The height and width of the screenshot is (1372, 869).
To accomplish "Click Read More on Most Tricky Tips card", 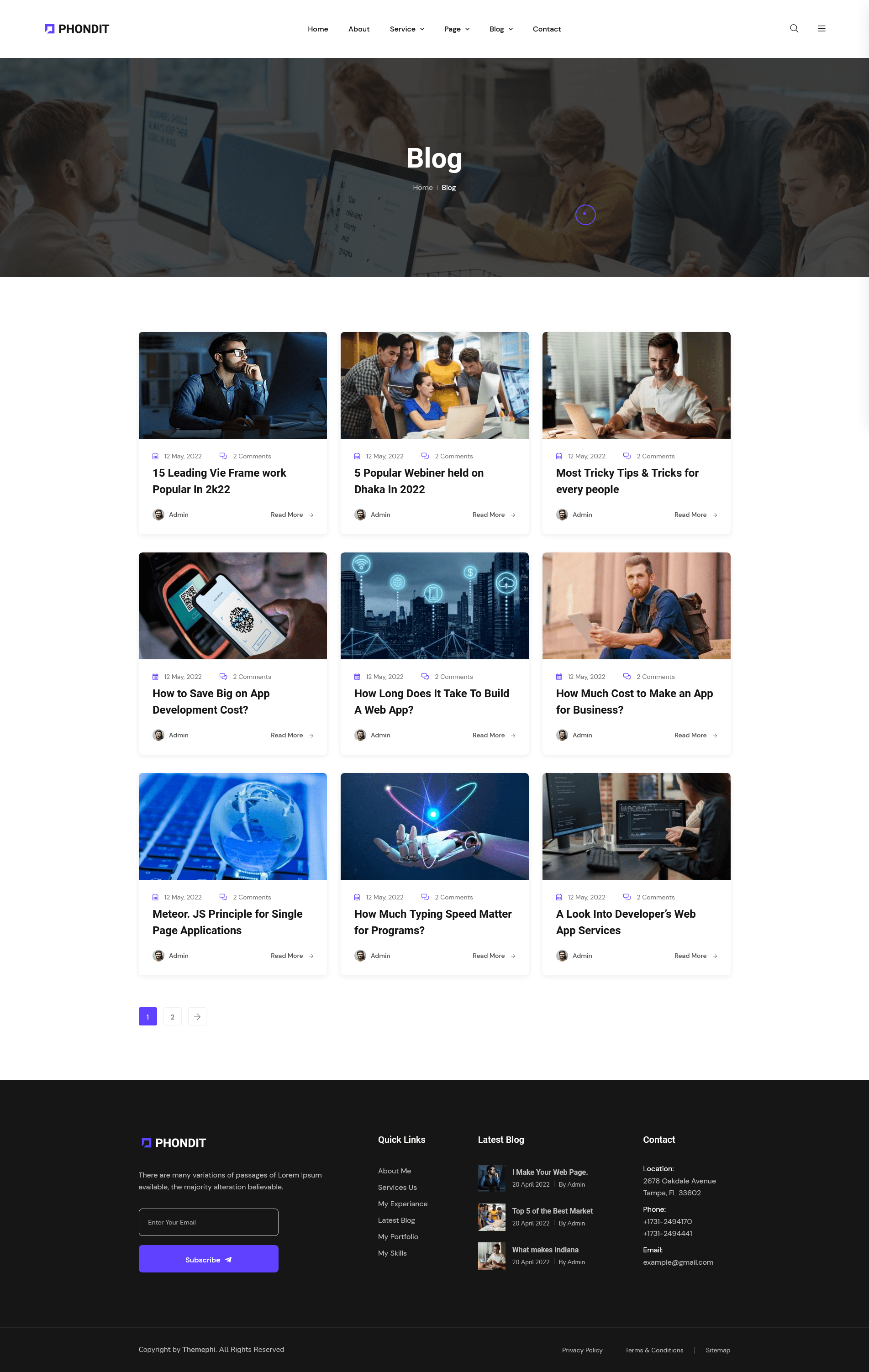I will coord(696,515).
